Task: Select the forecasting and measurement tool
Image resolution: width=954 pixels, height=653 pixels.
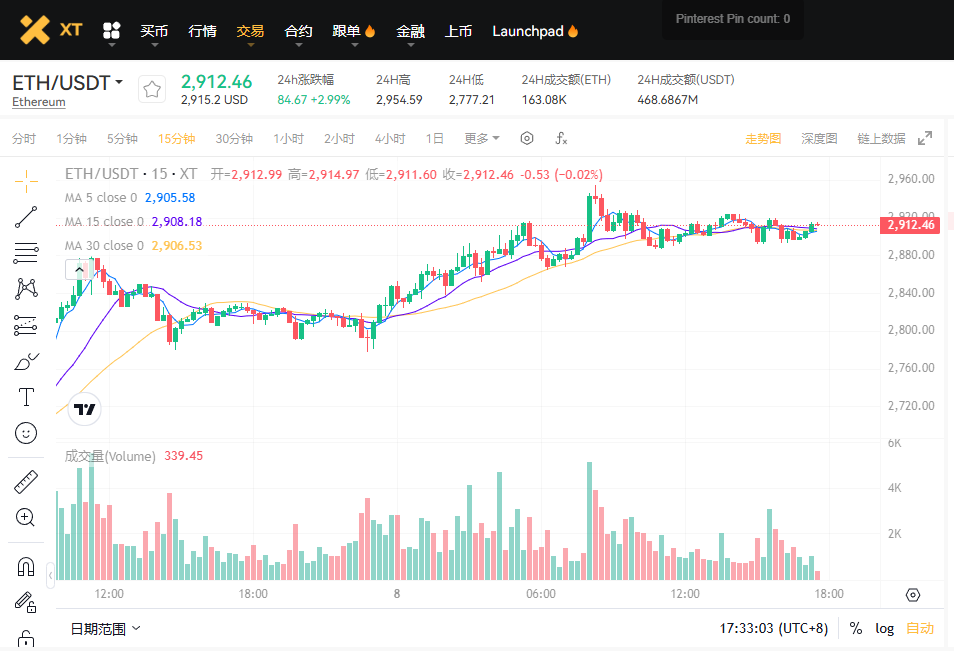Action: (x=26, y=326)
